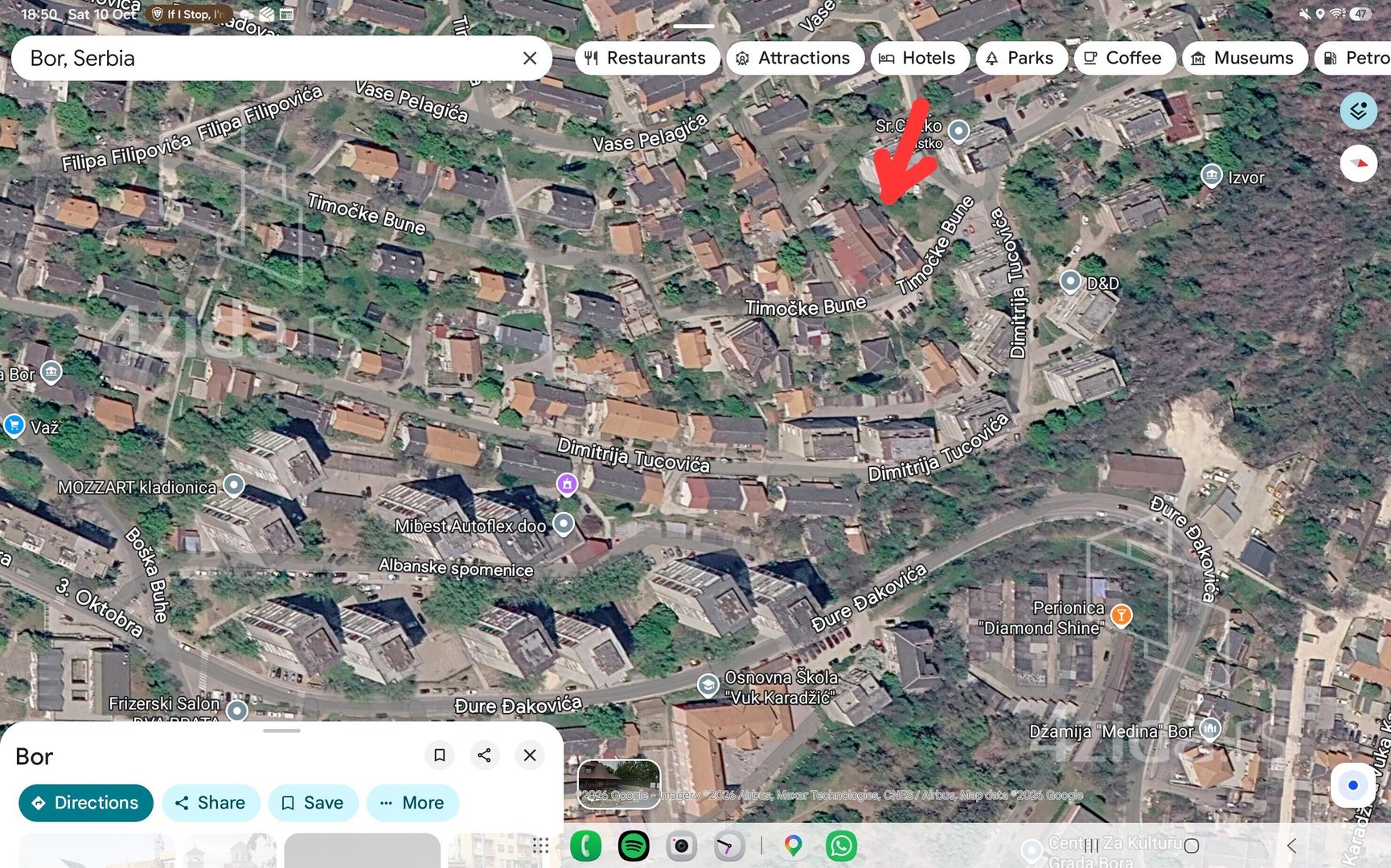Image resolution: width=1391 pixels, height=868 pixels.
Task: Tap the Android back navigation button
Action: click(1291, 845)
